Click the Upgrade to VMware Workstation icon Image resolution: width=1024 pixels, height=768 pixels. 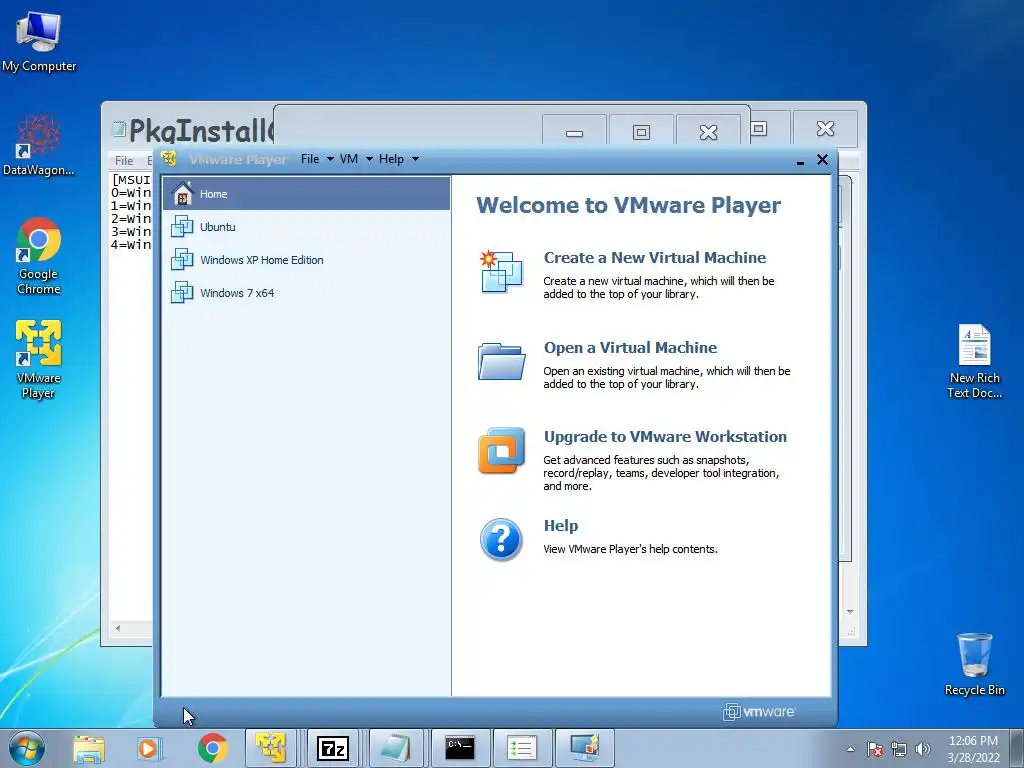[501, 450]
